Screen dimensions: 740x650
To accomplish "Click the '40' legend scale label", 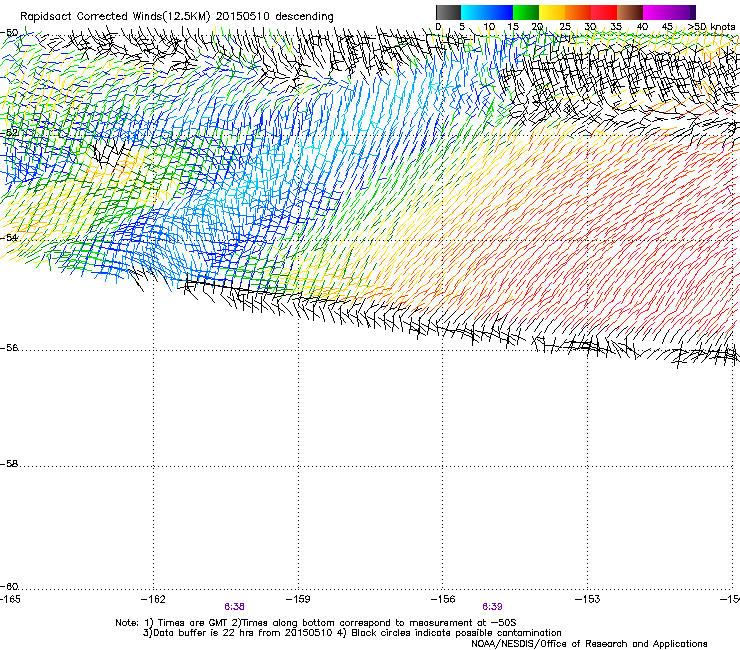I will click(642, 27).
